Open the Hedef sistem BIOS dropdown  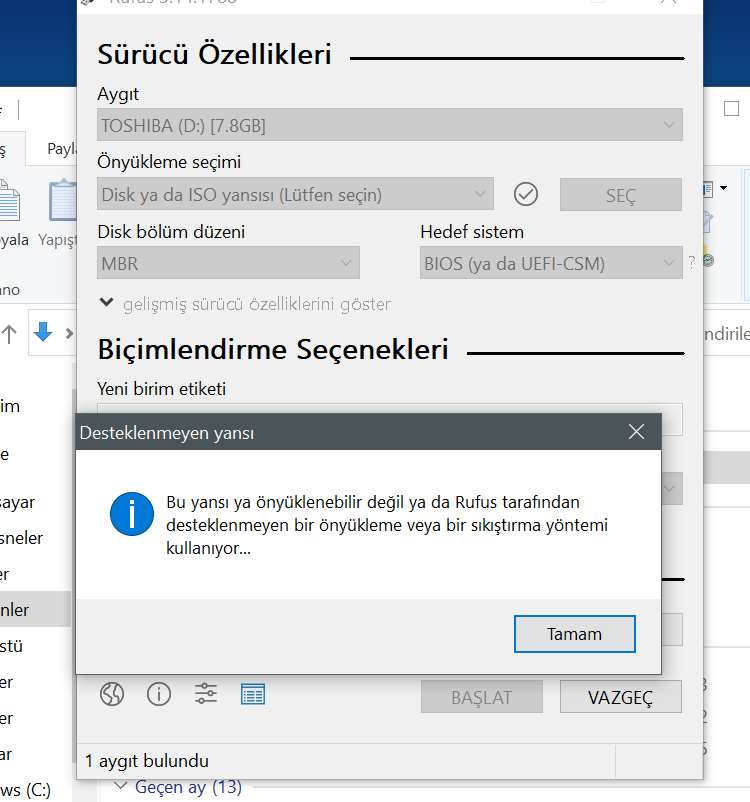(551, 263)
